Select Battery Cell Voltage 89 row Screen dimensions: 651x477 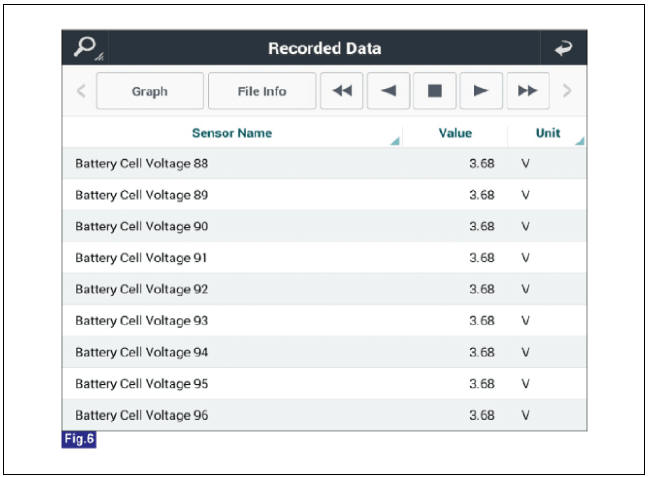[324, 195]
